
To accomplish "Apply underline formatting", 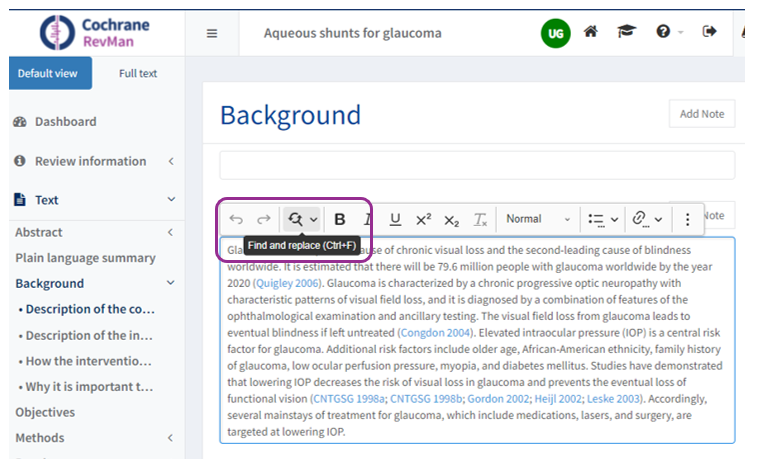I will 395,219.
